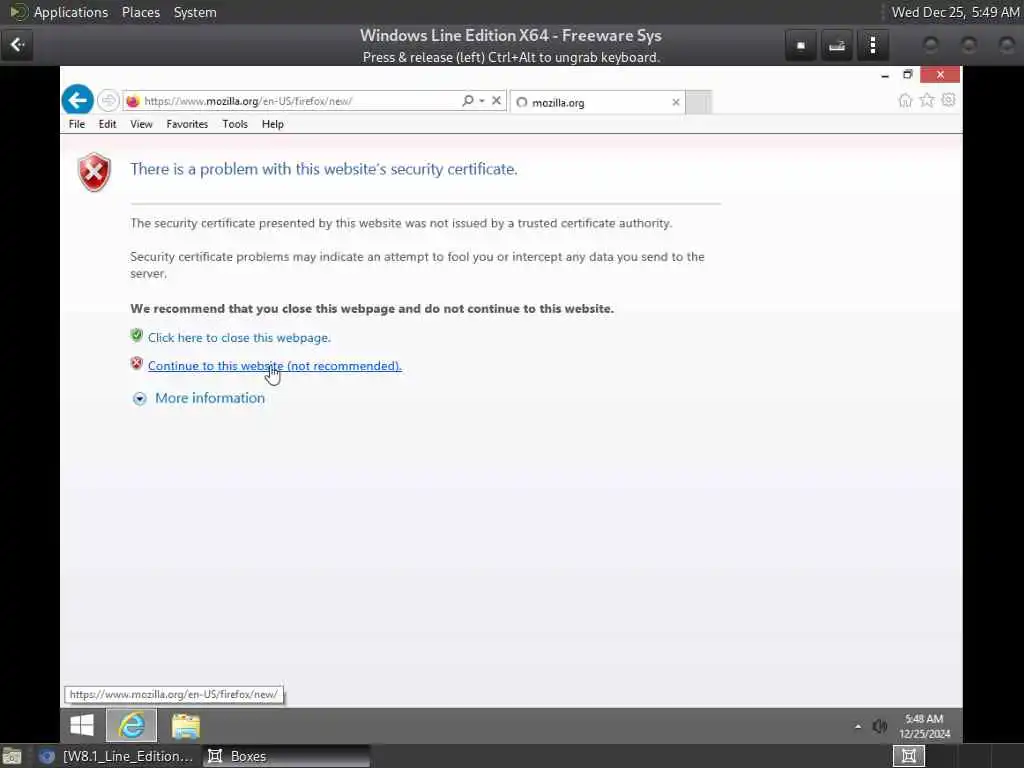Screen dimensions: 1024x768
Task: Open the File menu
Action: [77, 124]
